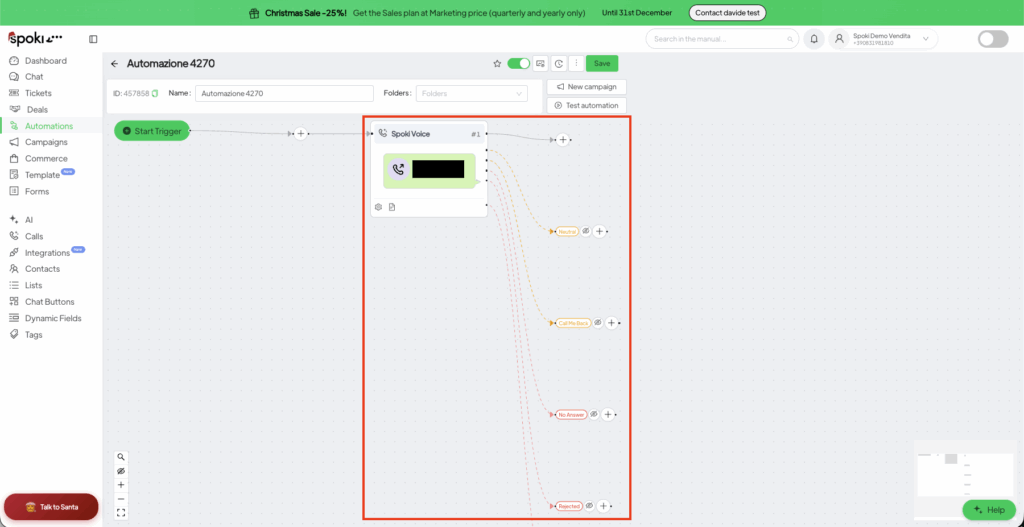1024x527 pixels.
Task: Open the Folders dropdown
Action: coord(471,93)
